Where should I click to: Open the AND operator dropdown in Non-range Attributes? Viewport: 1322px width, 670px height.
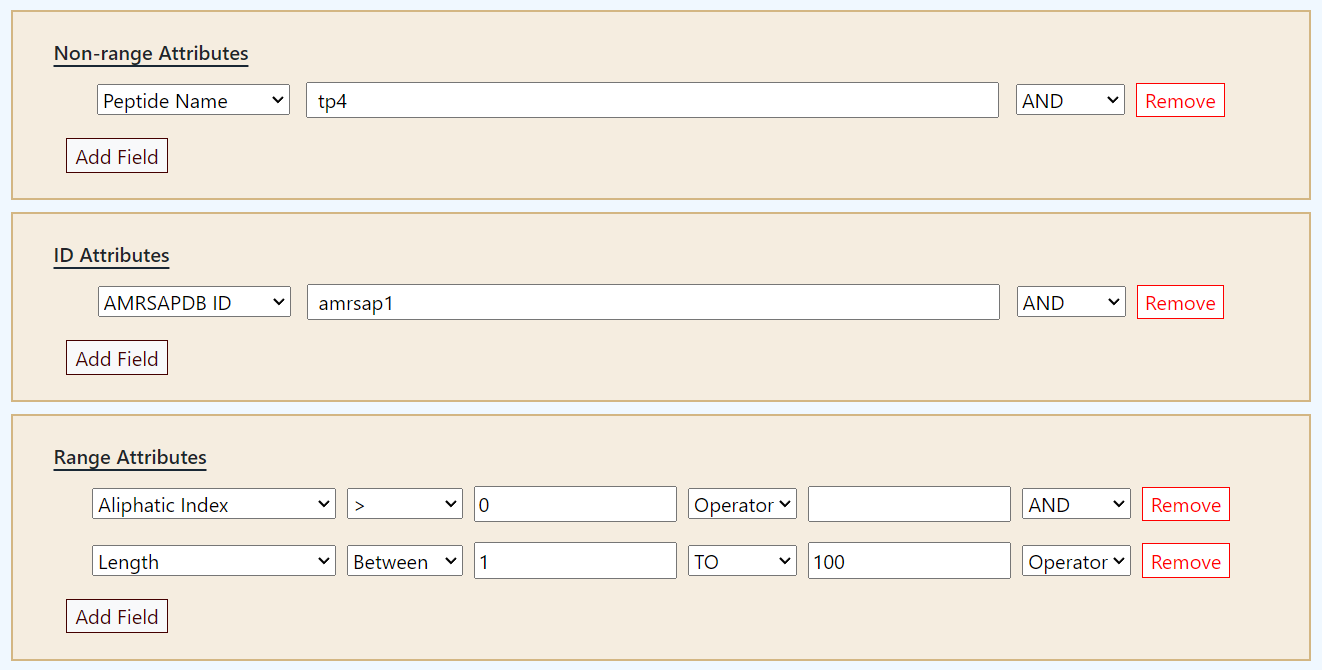coord(1070,100)
